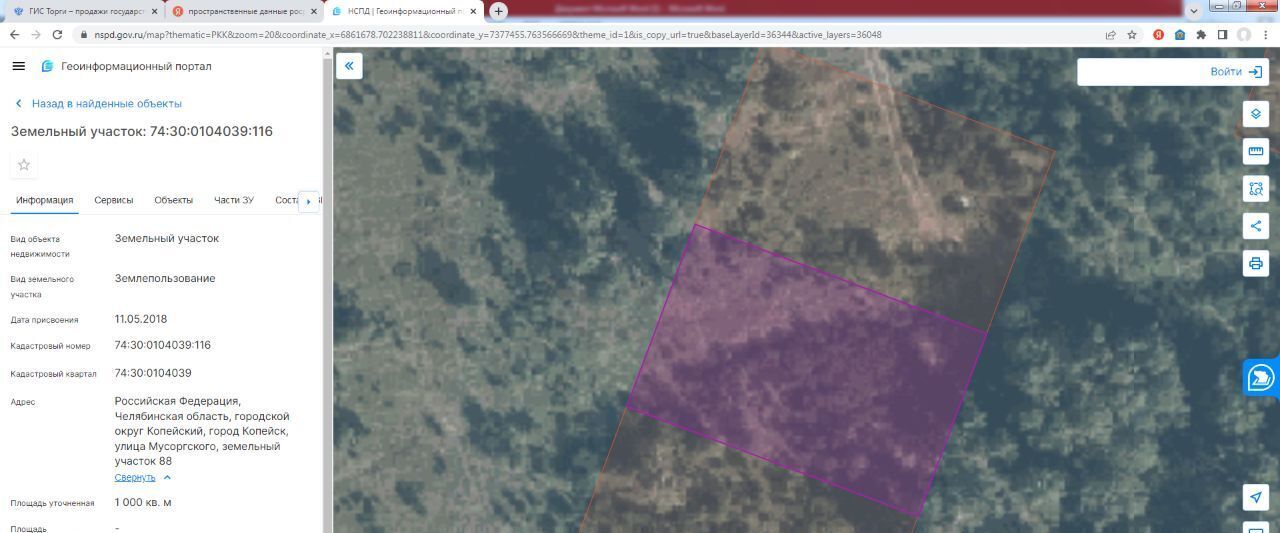Close the НСПД Геоинформационный tab
Screen dimensions: 1280x533
473,11
